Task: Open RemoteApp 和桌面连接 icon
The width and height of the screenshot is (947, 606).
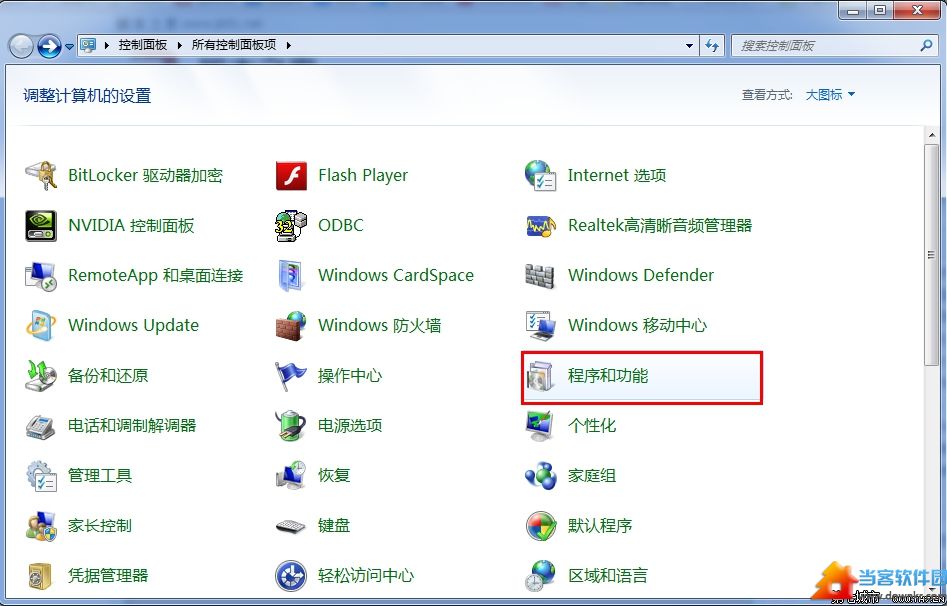Action: click(40, 276)
